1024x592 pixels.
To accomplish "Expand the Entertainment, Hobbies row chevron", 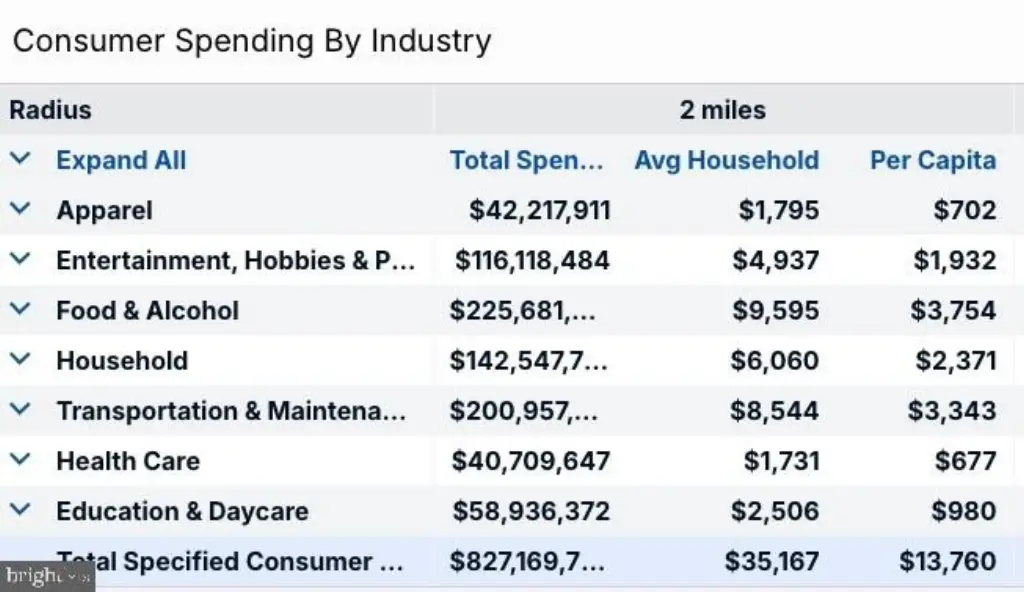I will (20, 259).
